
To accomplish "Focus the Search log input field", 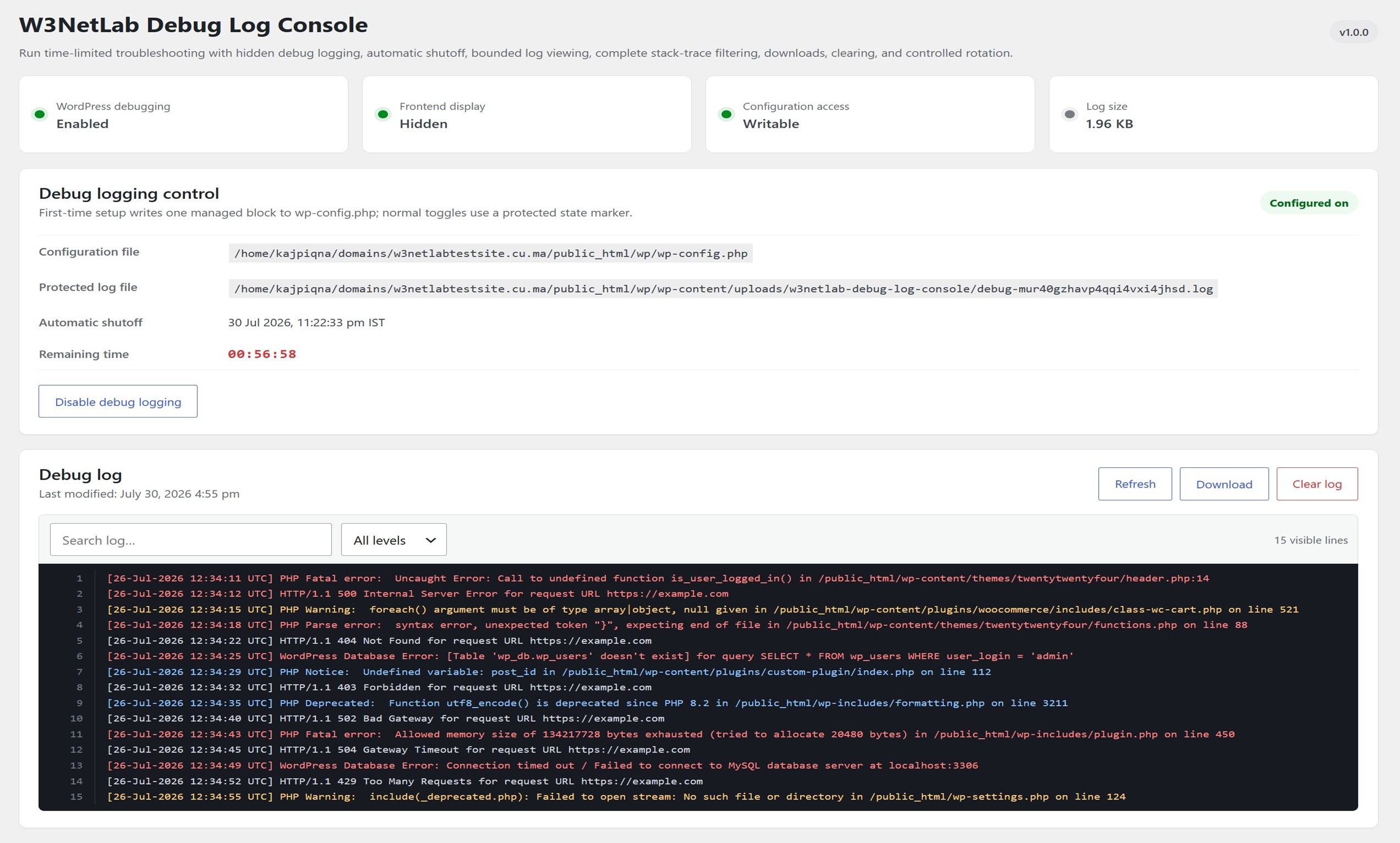I will pyautogui.click(x=191, y=540).
